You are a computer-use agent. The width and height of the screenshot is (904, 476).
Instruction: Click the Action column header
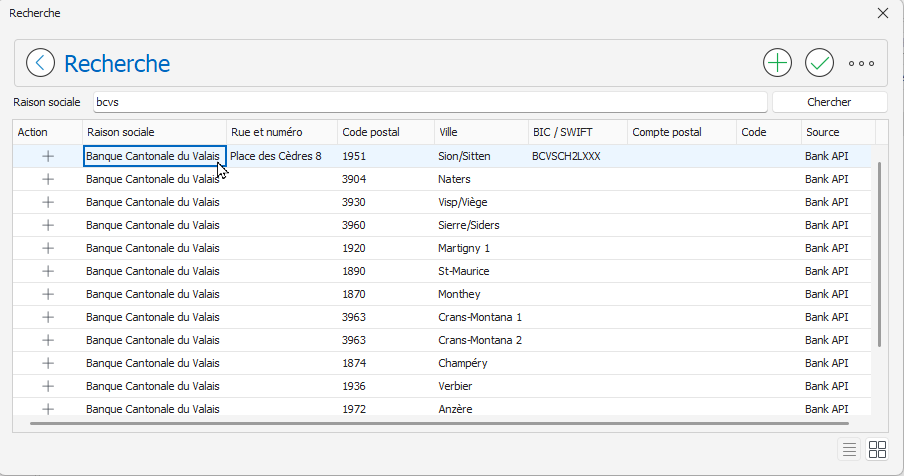tap(48, 132)
